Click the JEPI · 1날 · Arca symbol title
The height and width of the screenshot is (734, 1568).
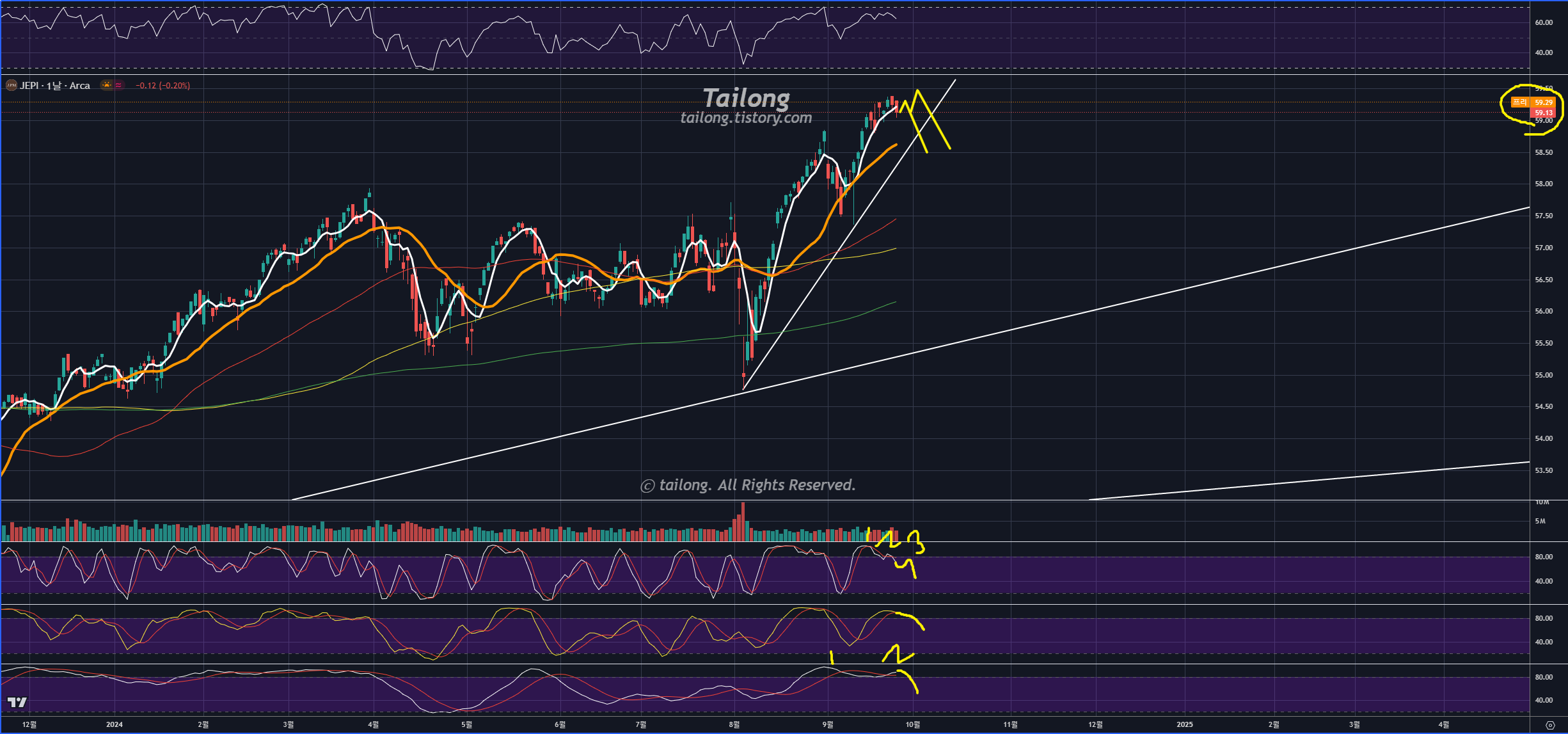[55, 86]
